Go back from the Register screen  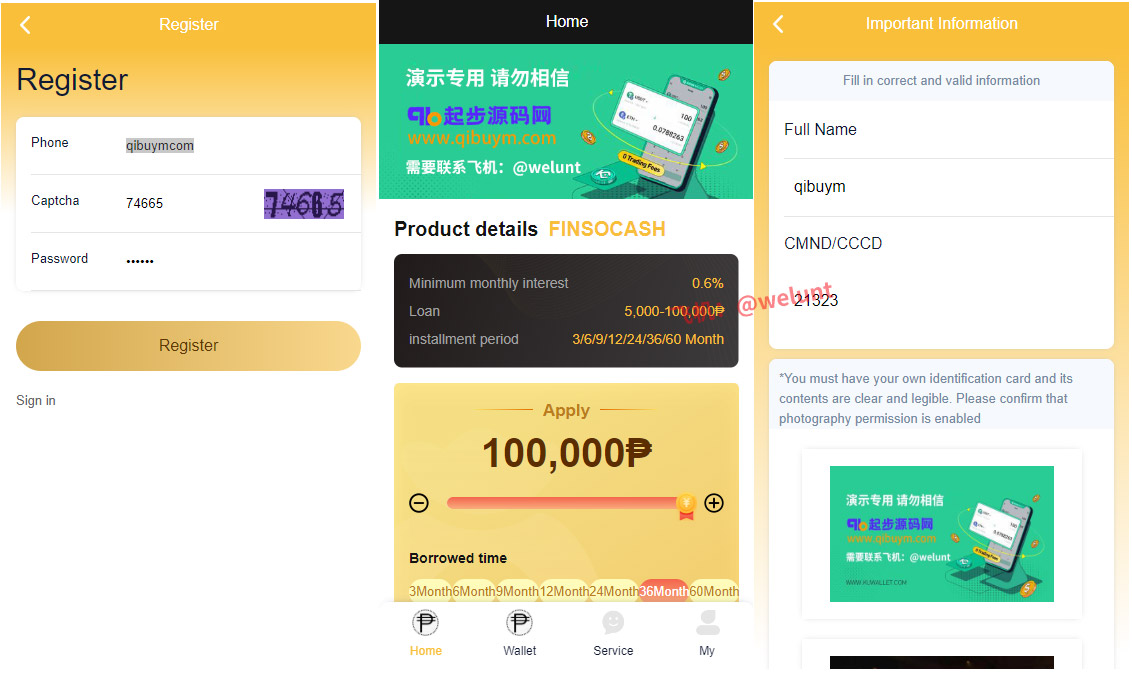[x=25, y=25]
